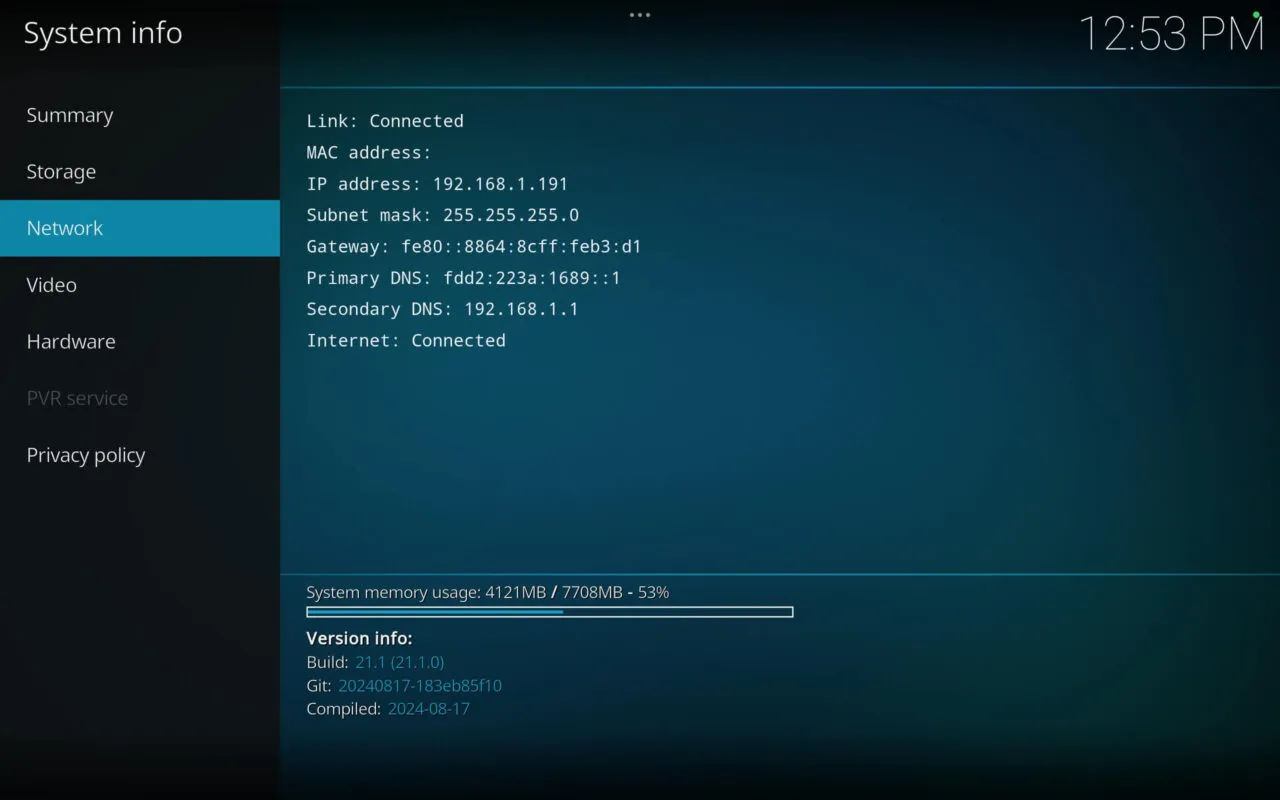Viewport: 1280px width, 800px height.
Task: Open the Video info section
Action: pos(51,284)
